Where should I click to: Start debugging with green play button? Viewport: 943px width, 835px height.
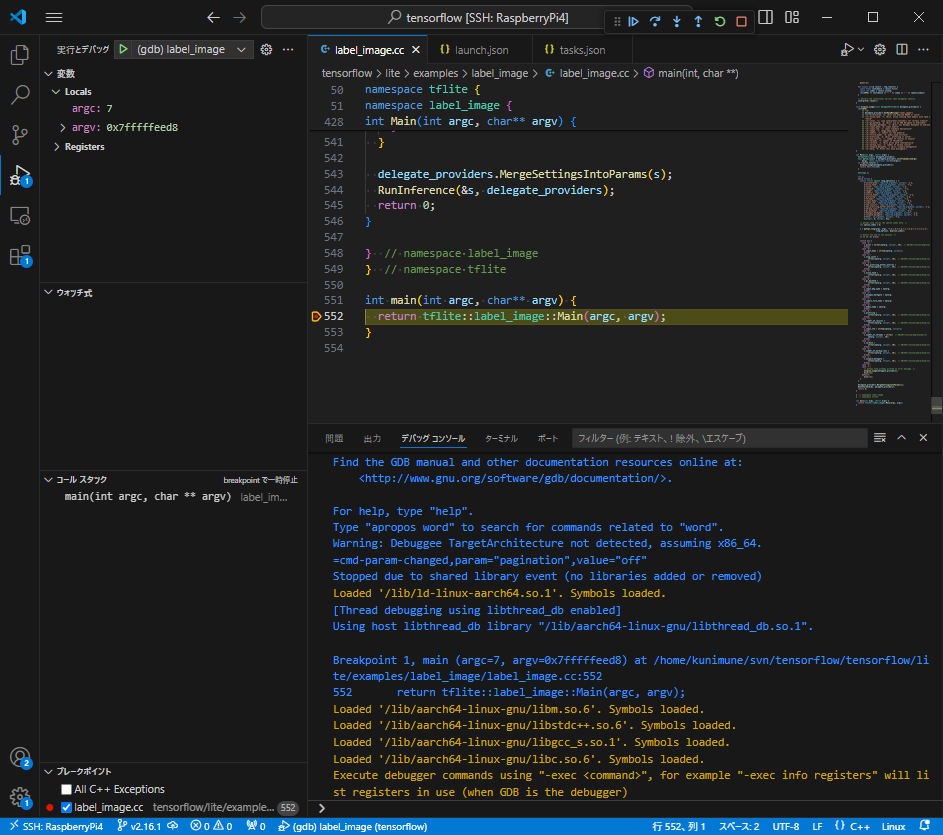(123, 49)
